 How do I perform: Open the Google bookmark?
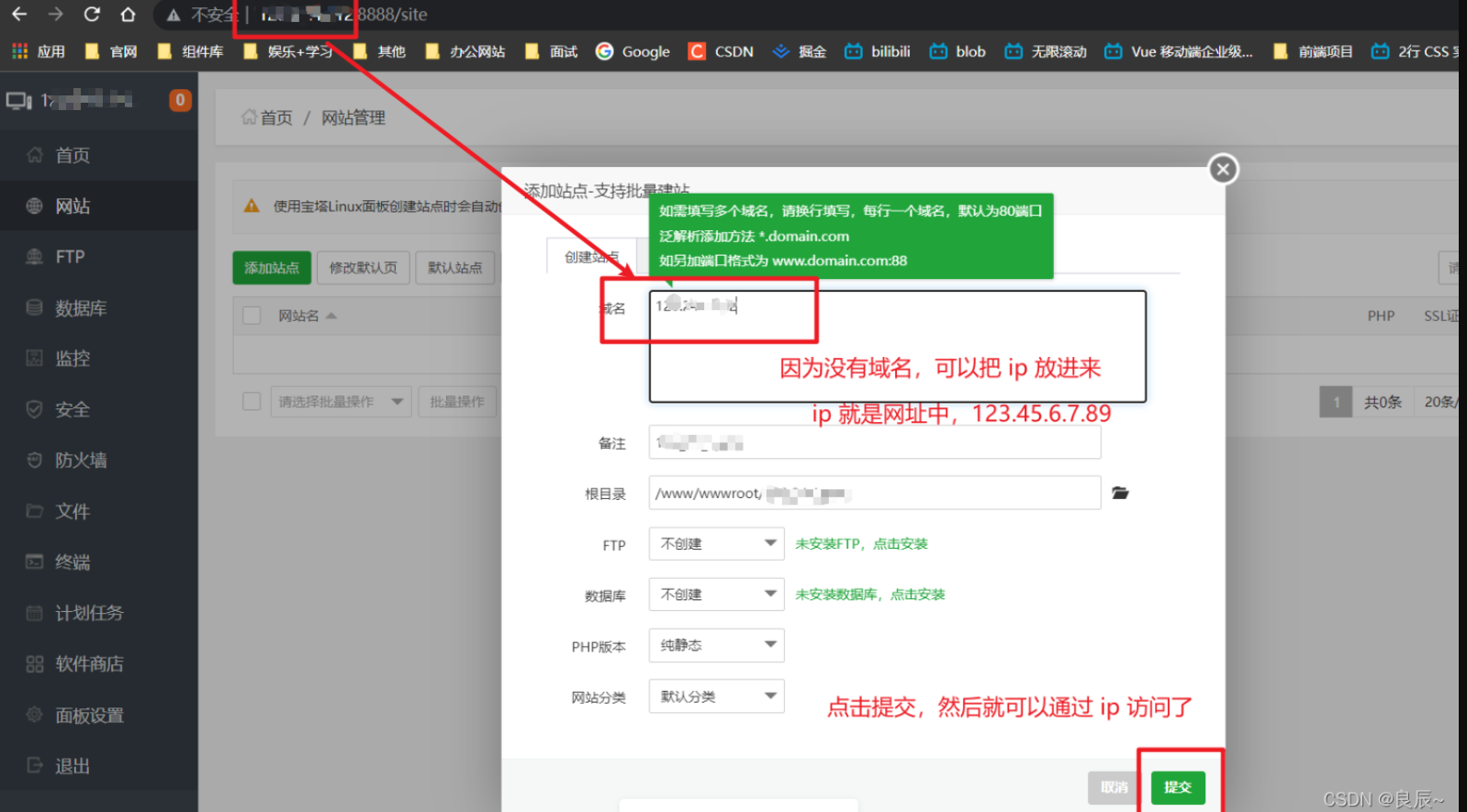(633, 51)
